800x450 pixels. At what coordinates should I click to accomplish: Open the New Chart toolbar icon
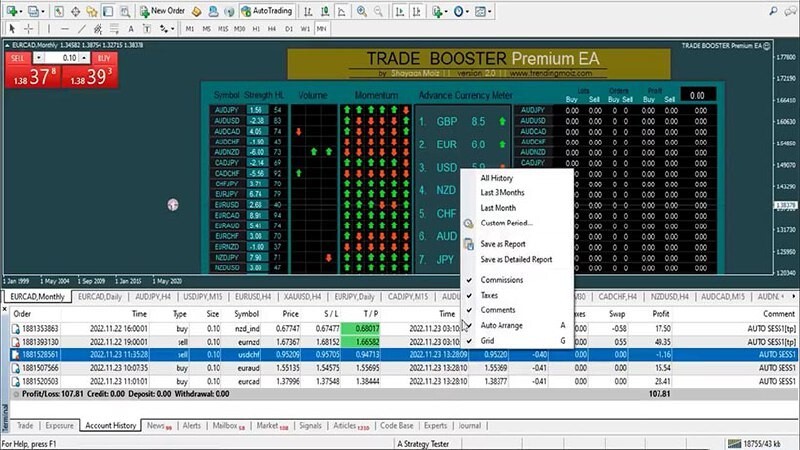click(x=11, y=11)
